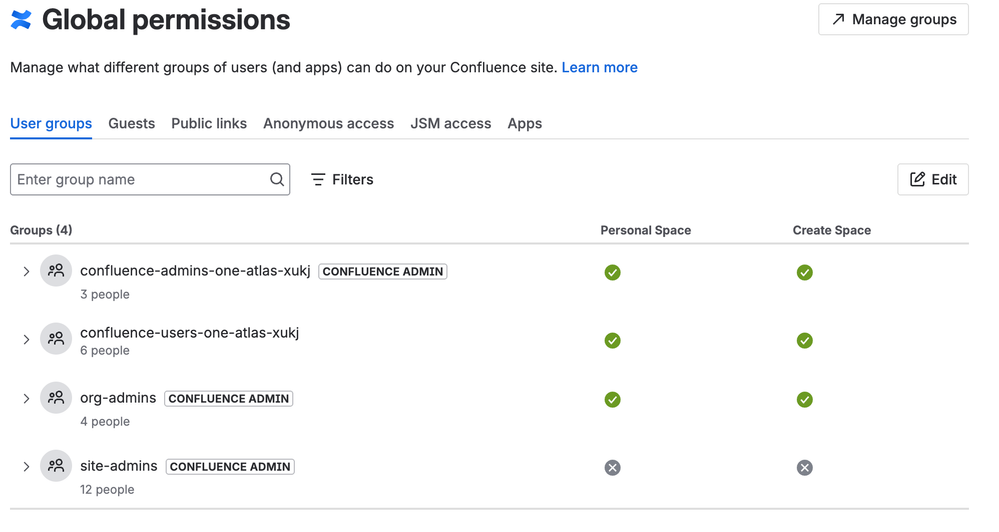This screenshot has height=532, width=999.
Task: Open the Learn more link
Action: point(599,68)
